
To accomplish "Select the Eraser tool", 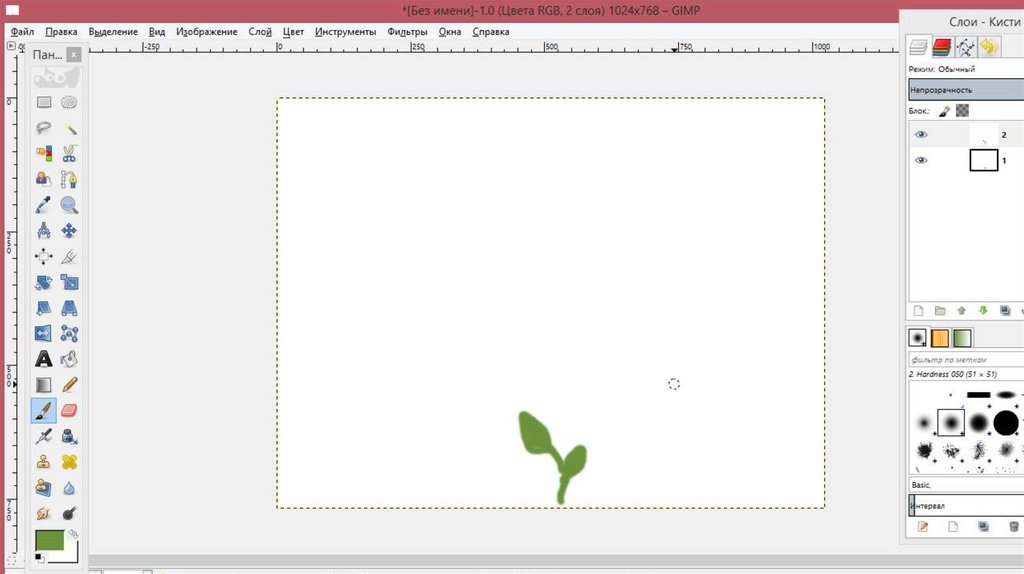I will pyautogui.click(x=69, y=410).
